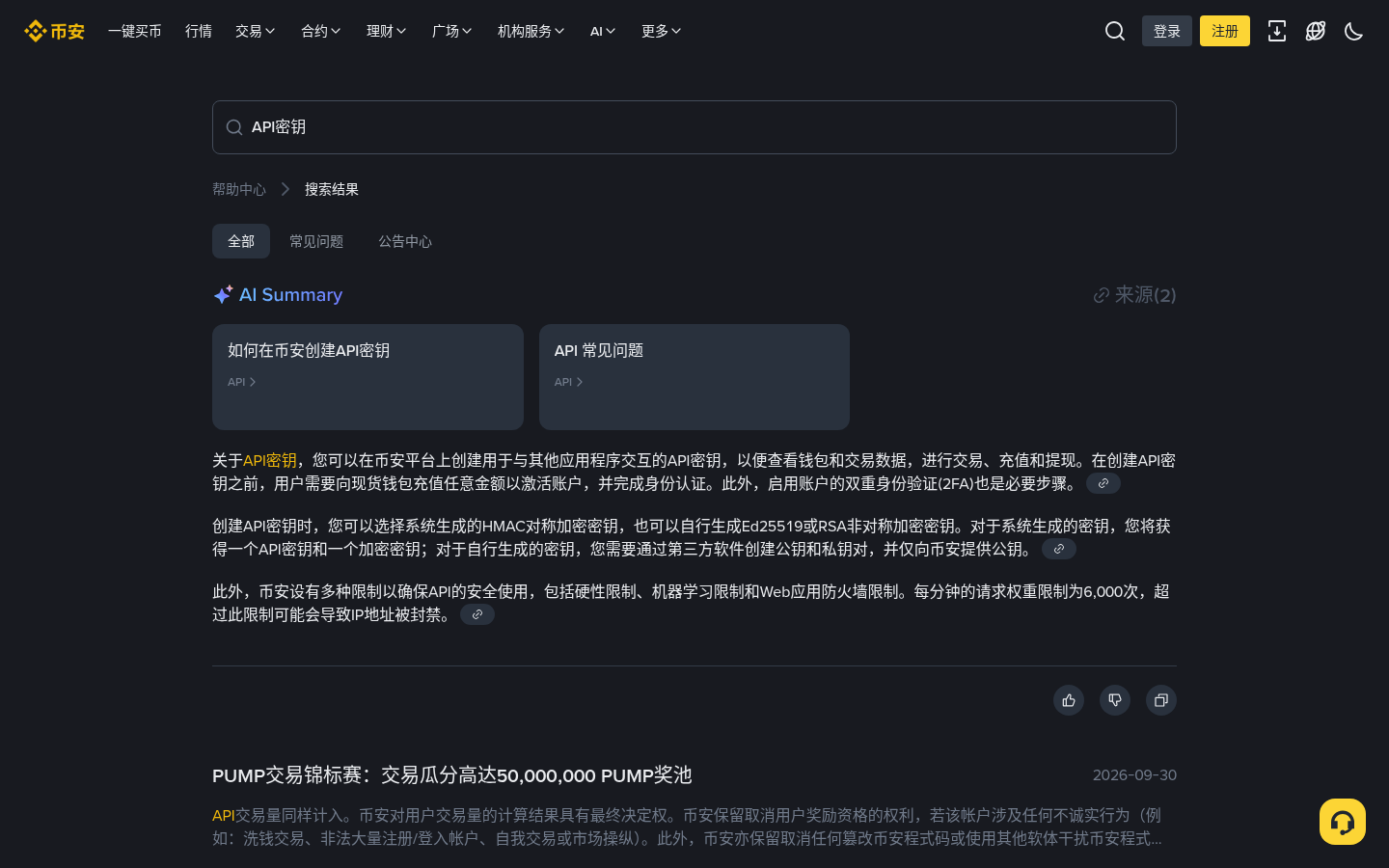The height and width of the screenshot is (868, 1389).
Task: Click the 注册 button
Action: tap(1225, 31)
